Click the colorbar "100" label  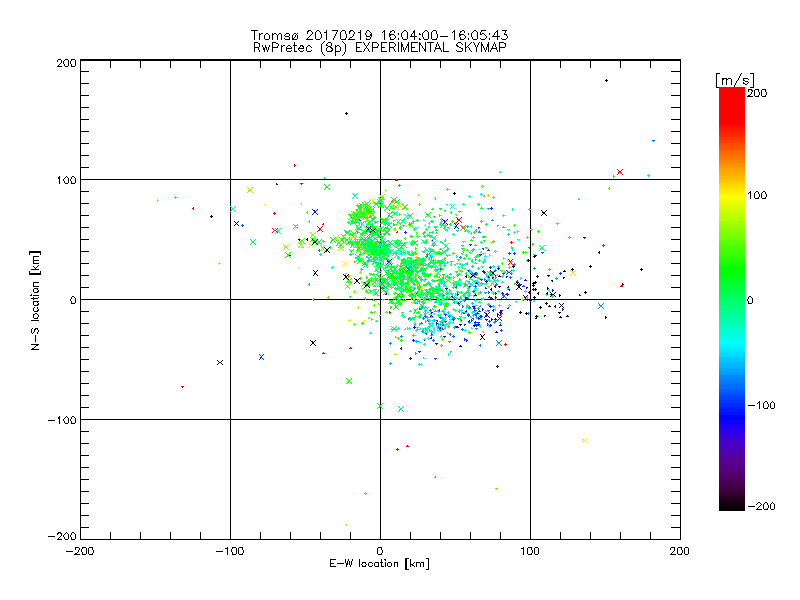coord(757,195)
